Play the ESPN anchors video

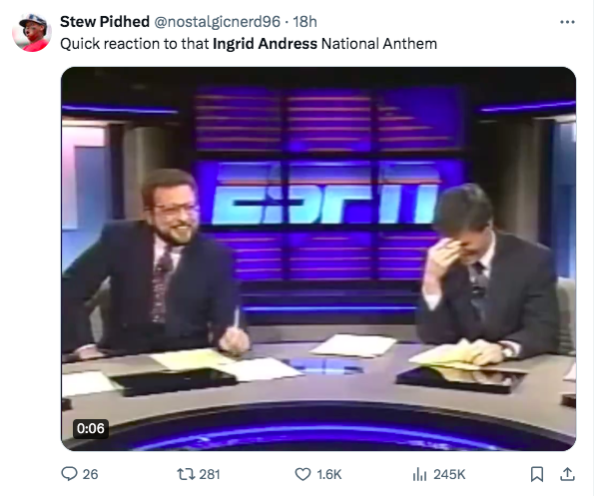click(318, 259)
